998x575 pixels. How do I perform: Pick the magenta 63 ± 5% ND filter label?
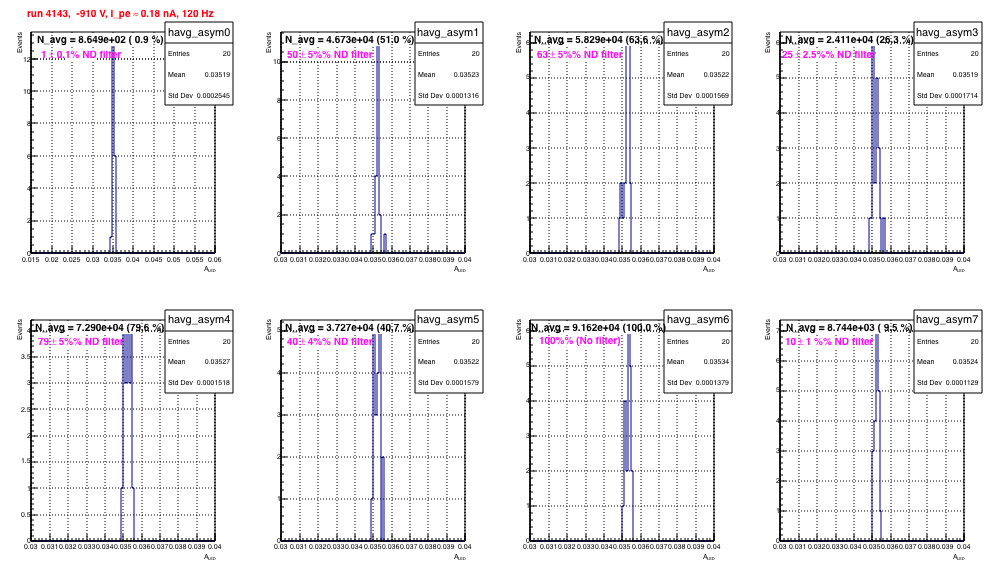pyautogui.click(x=579, y=55)
